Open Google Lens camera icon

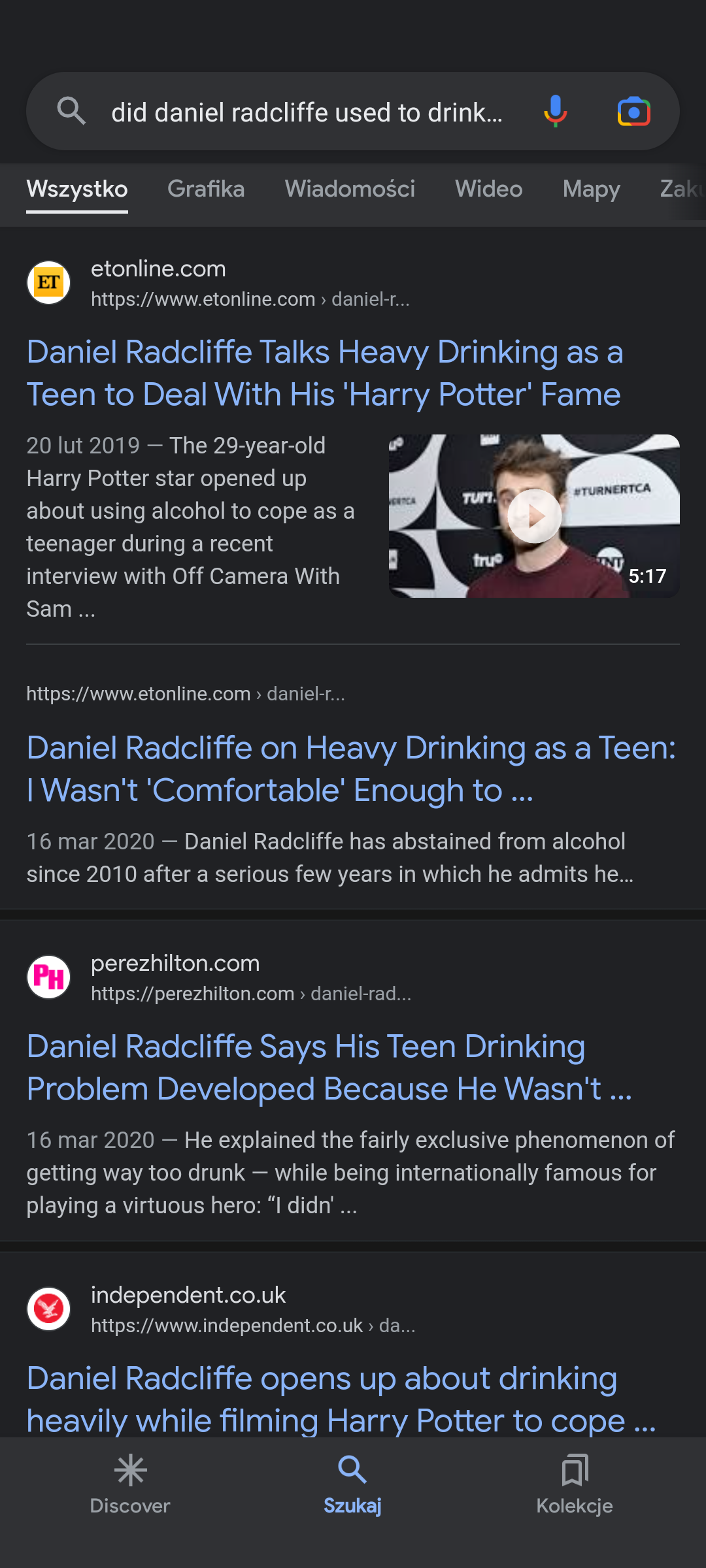click(x=633, y=112)
